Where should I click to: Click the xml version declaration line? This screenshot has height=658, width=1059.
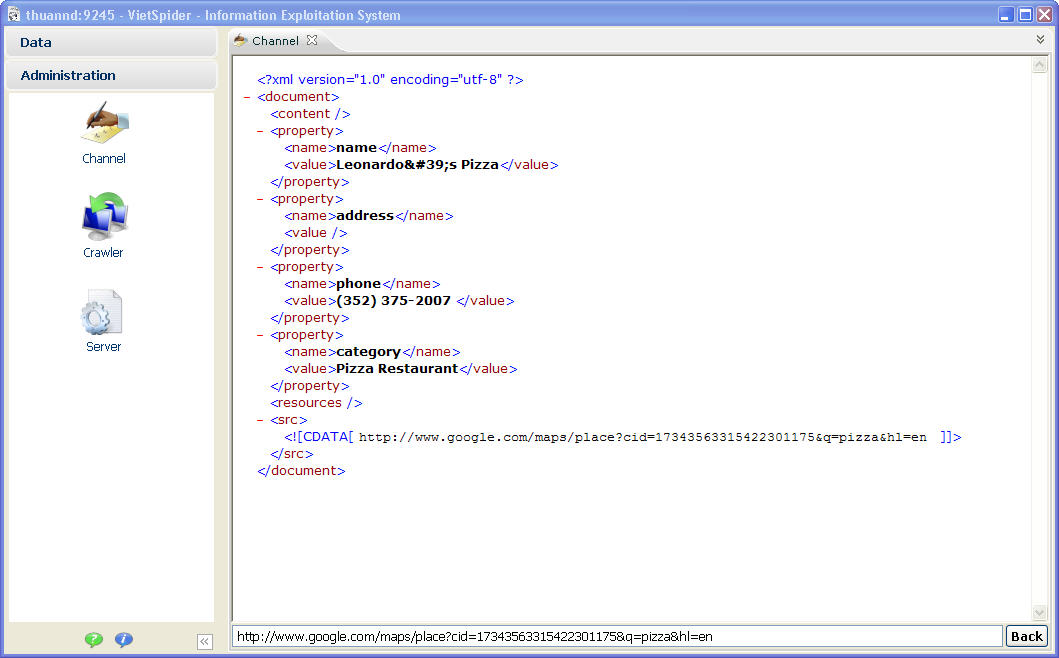(390, 80)
